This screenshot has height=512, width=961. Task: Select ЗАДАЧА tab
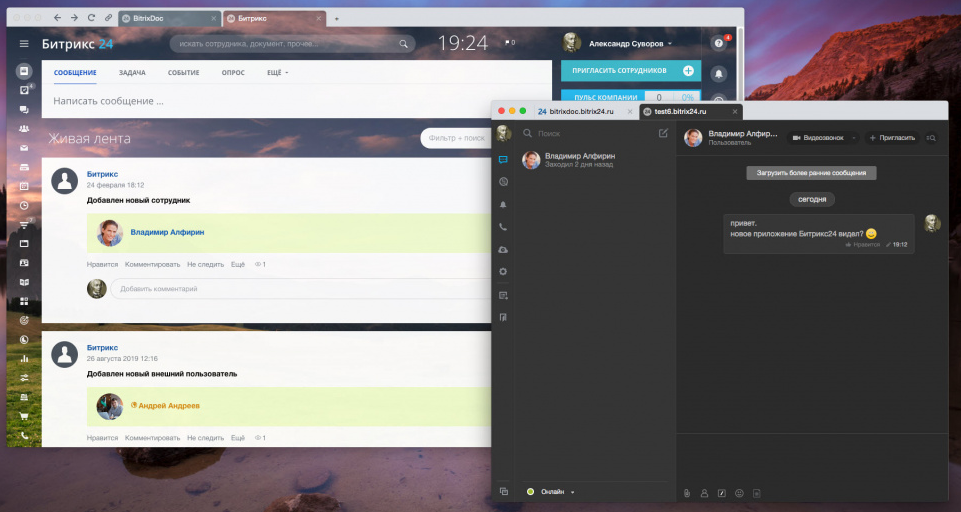point(132,72)
